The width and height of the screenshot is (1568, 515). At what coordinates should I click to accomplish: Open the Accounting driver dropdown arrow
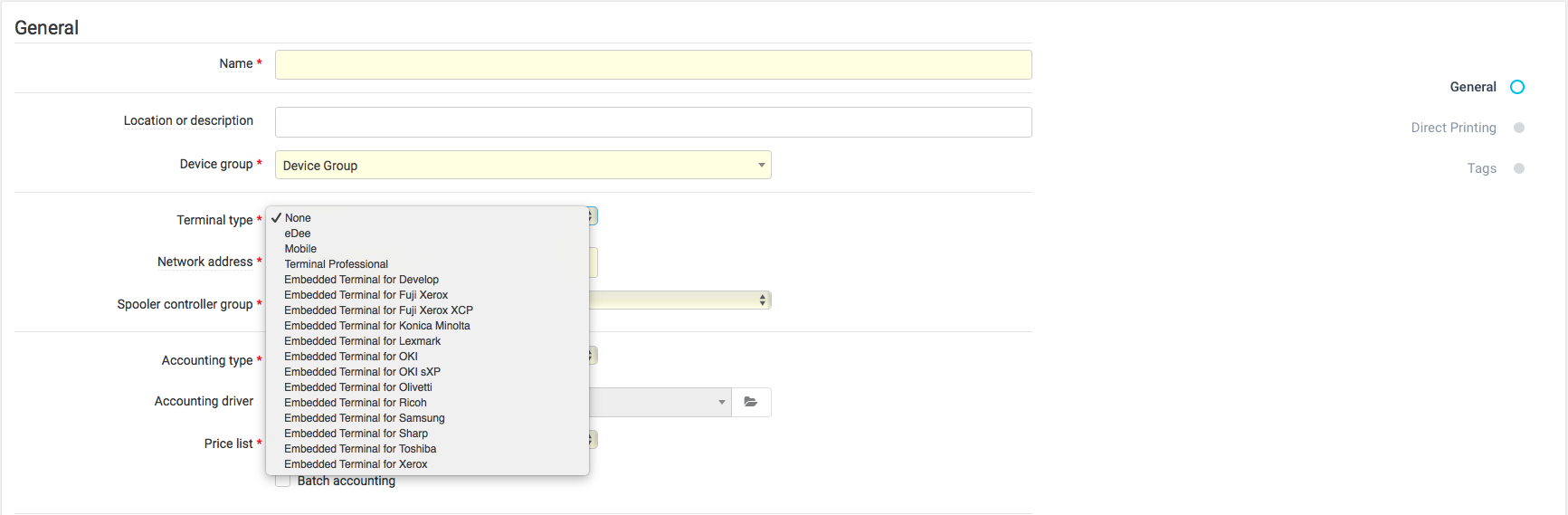point(721,402)
